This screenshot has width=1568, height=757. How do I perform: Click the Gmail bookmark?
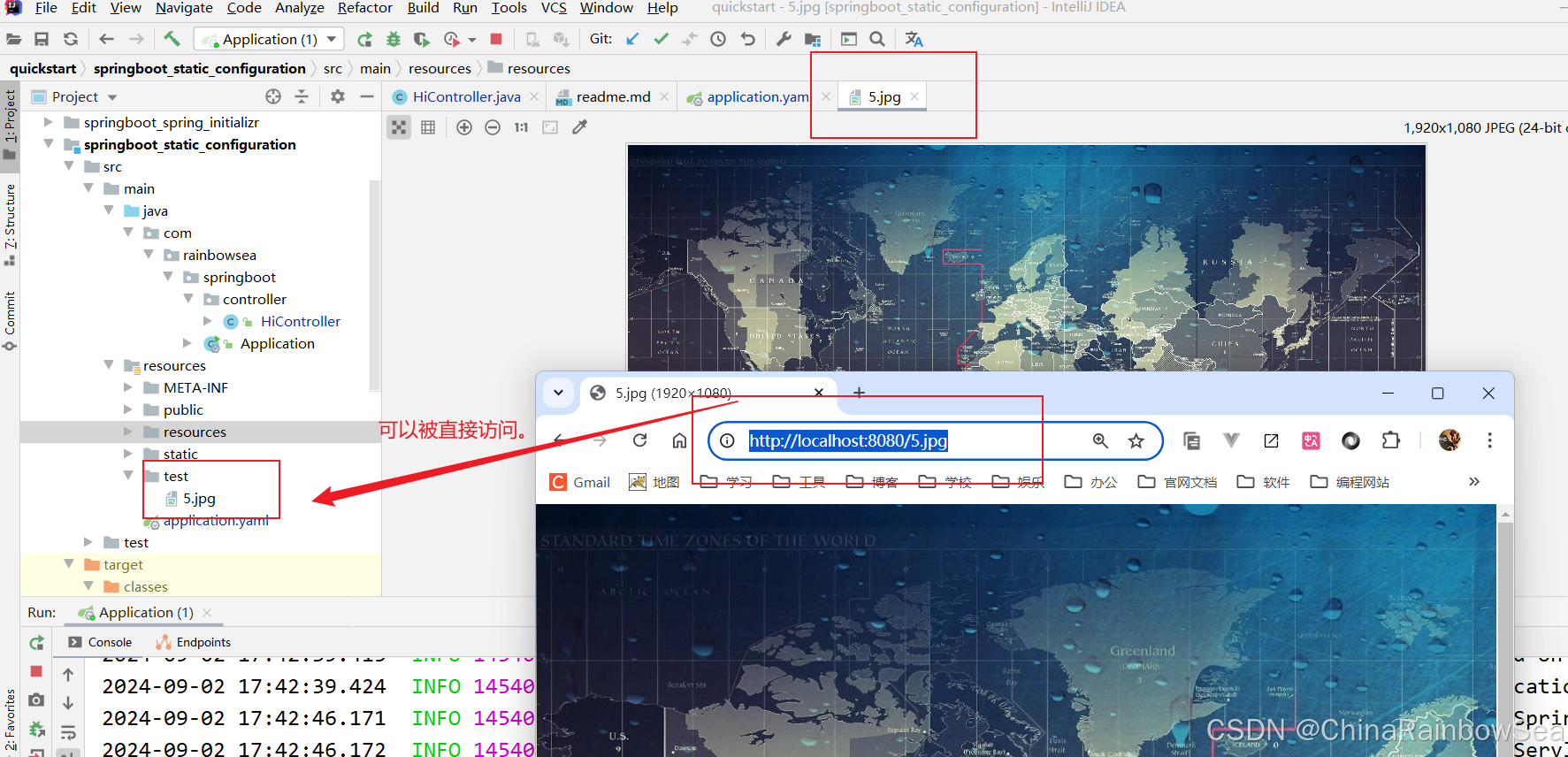tap(580, 482)
